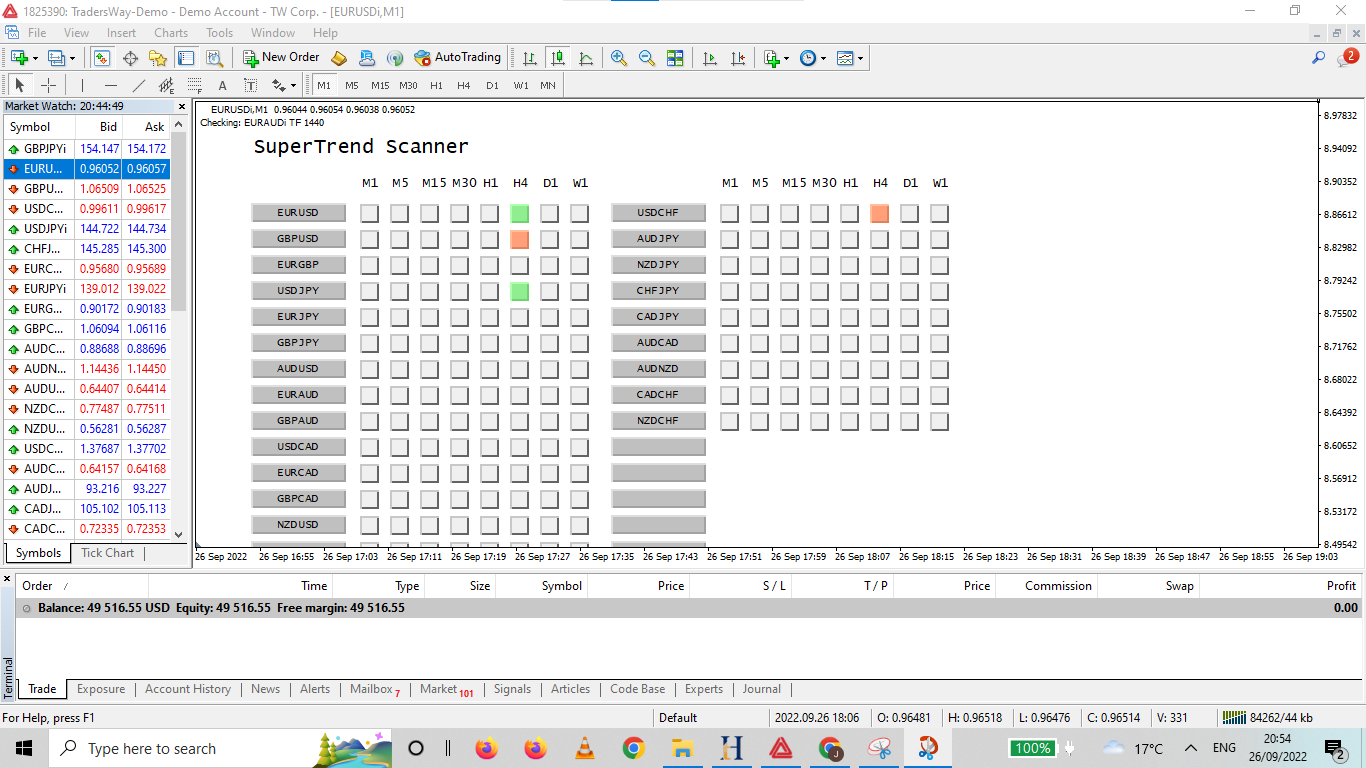This screenshot has height=768, width=1366.
Task: Select the horizontal line drawing tool
Action: click(x=110, y=85)
